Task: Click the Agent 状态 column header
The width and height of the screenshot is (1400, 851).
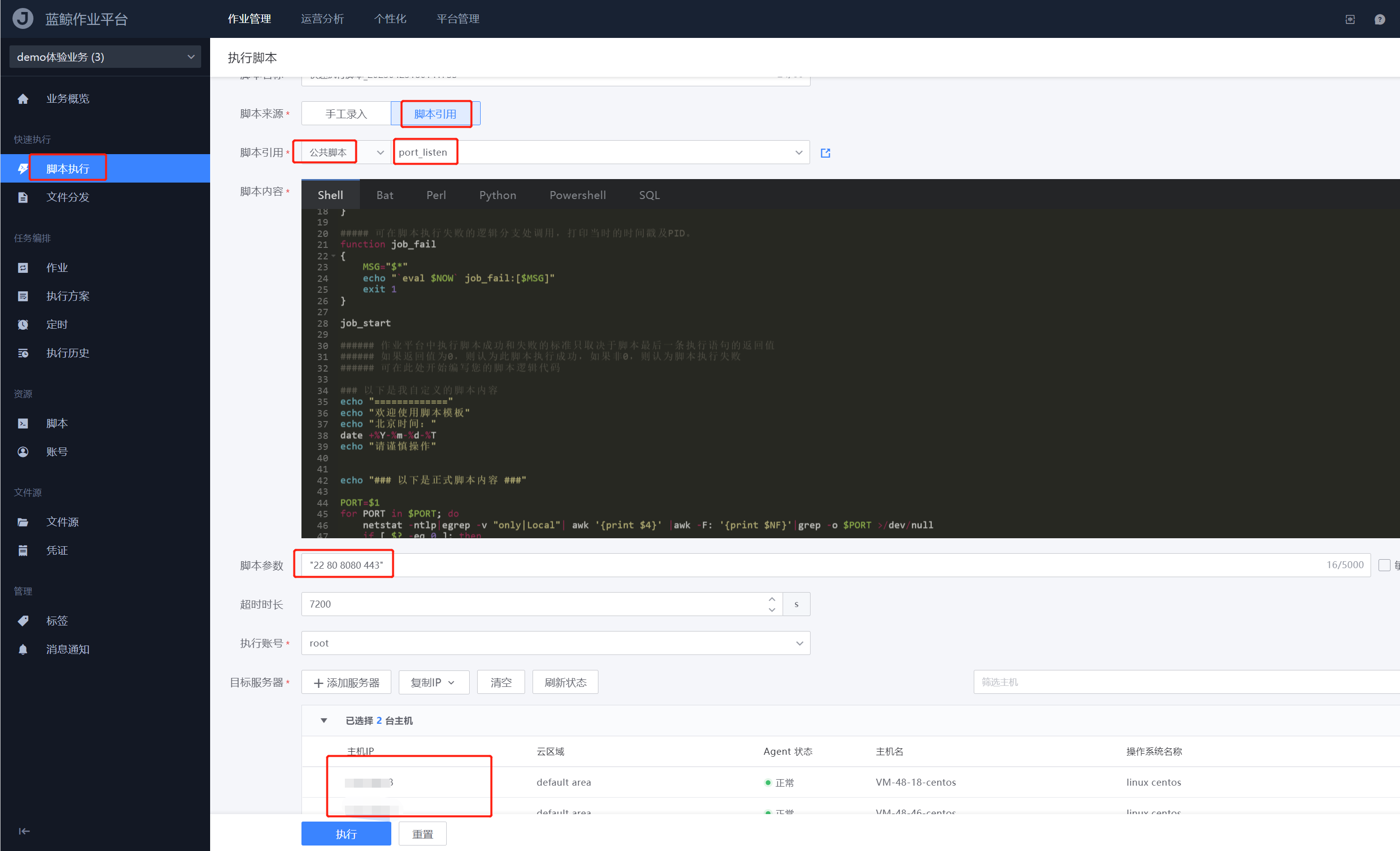Action: point(788,752)
